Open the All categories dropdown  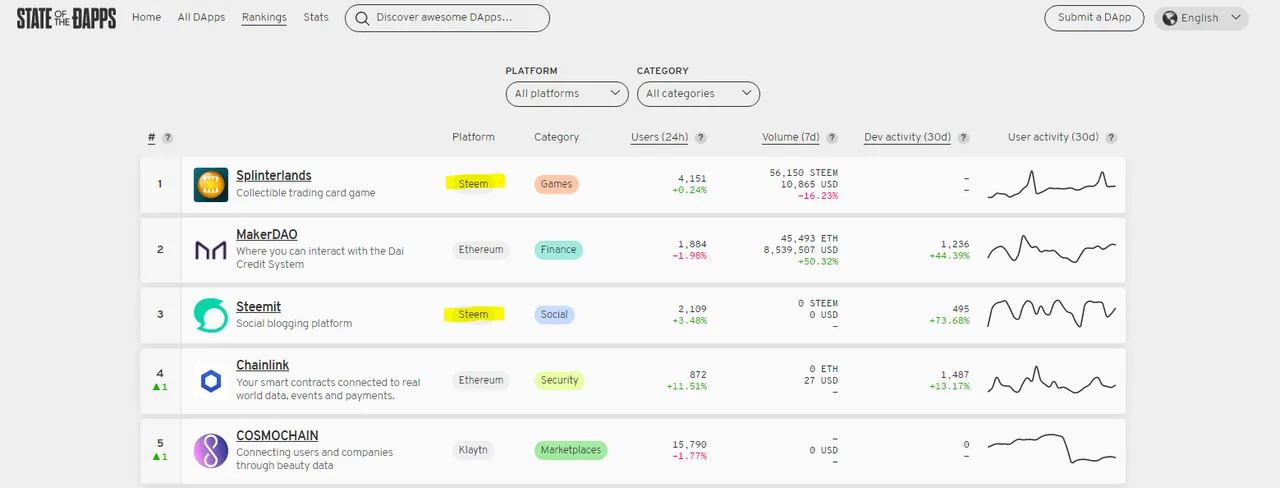click(x=698, y=94)
